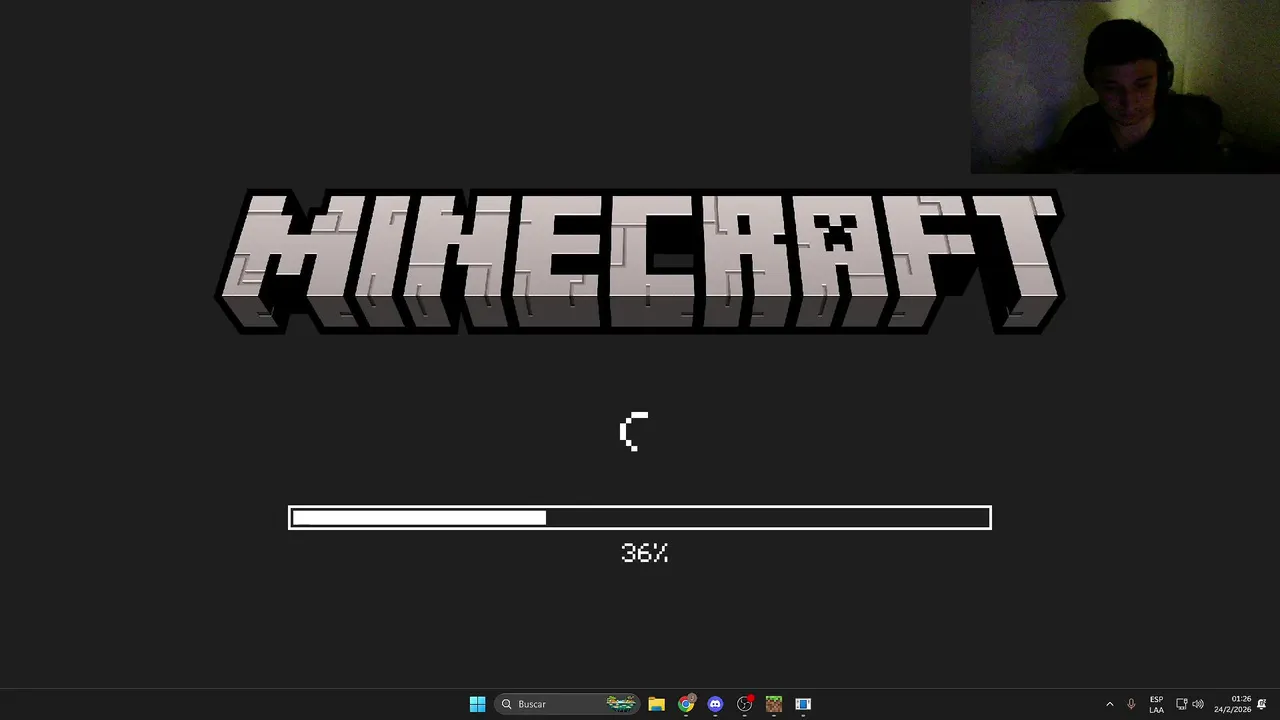Viewport: 1280px width, 720px height.
Task: Open clock showing 01:26 date
Action: (1233, 704)
